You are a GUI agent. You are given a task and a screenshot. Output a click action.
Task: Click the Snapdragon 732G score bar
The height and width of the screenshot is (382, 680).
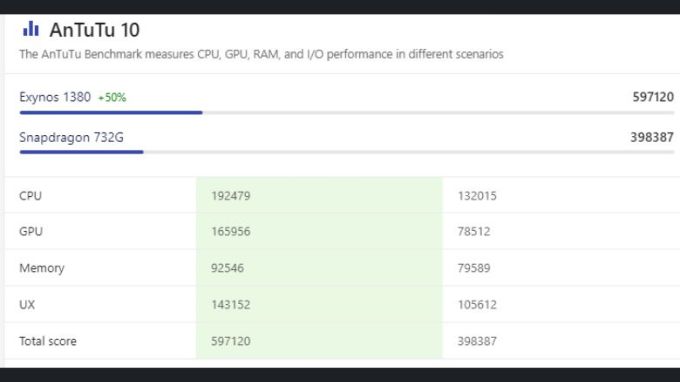click(347, 152)
